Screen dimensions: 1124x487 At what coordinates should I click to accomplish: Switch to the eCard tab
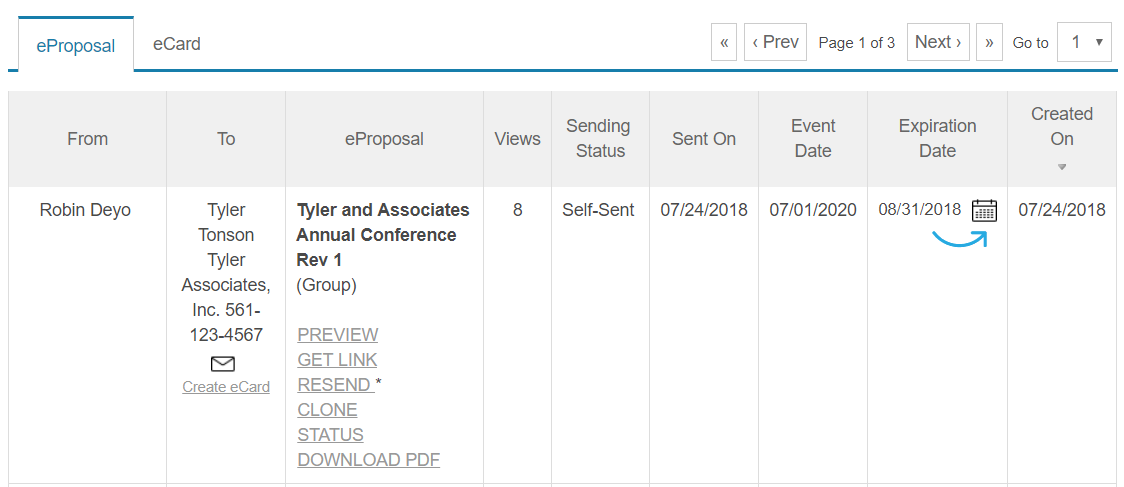point(176,44)
